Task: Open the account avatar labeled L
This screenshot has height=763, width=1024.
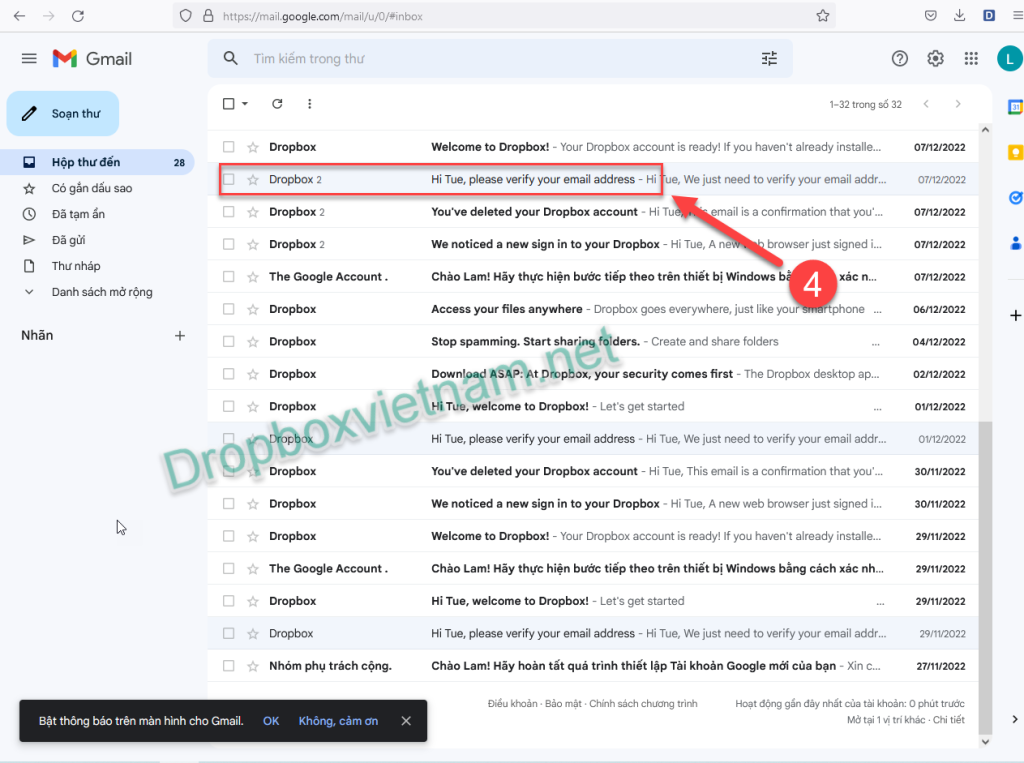Action: 1009,59
